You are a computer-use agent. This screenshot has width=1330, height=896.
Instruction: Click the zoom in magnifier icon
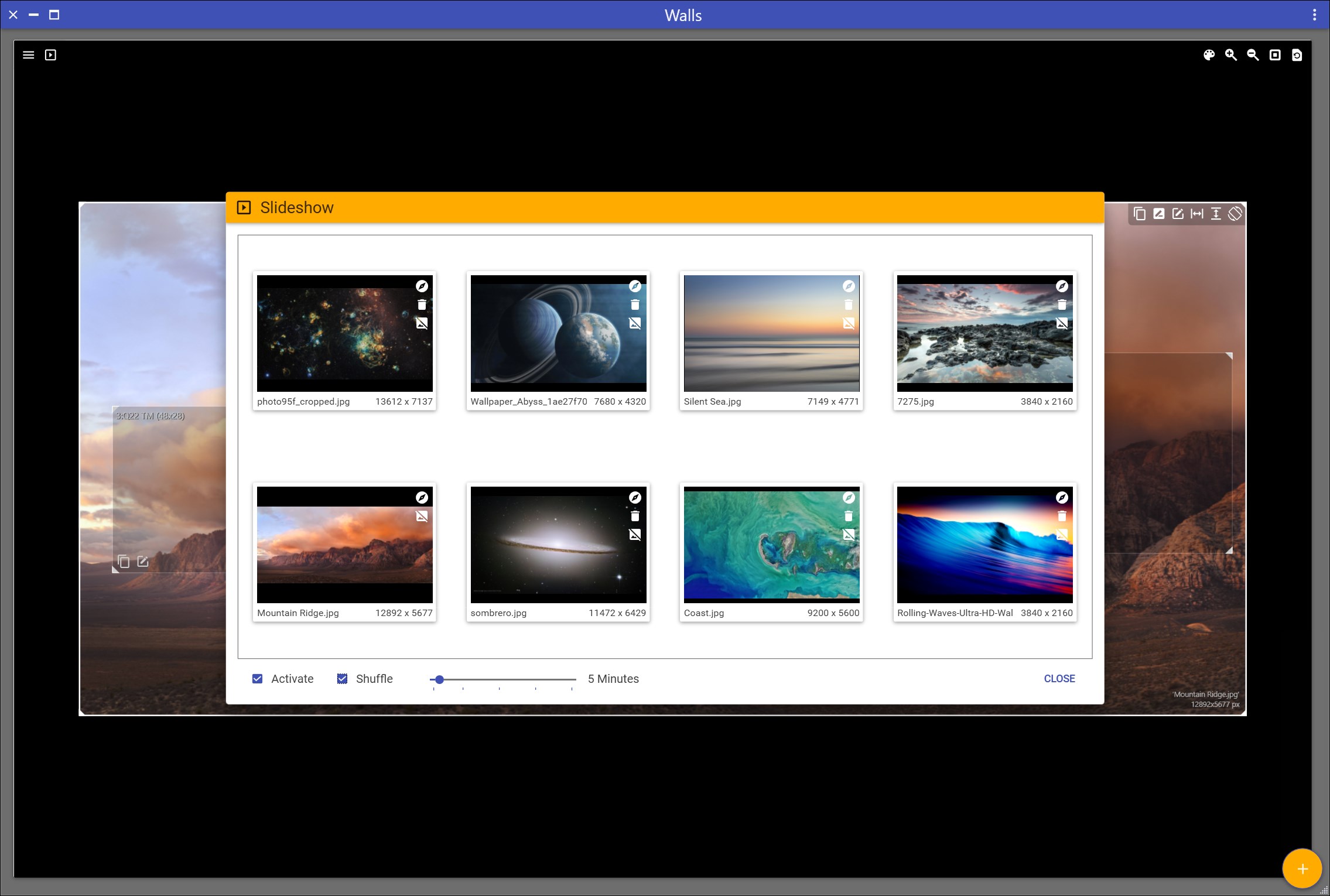tap(1231, 55)
